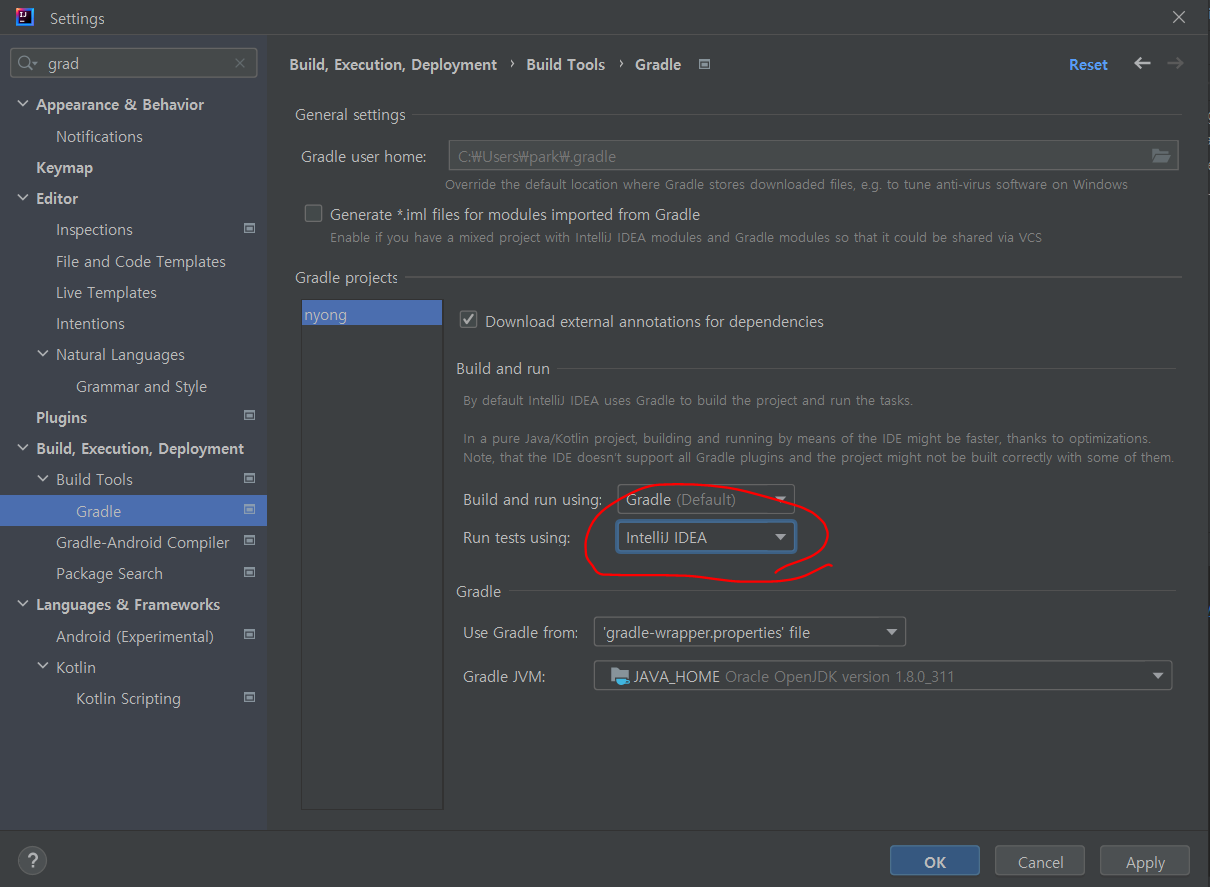The image size is (1210, 887).
Task: Click the project-level icon beside Kotlin Scripting
Action: click(x=250, y=698)
